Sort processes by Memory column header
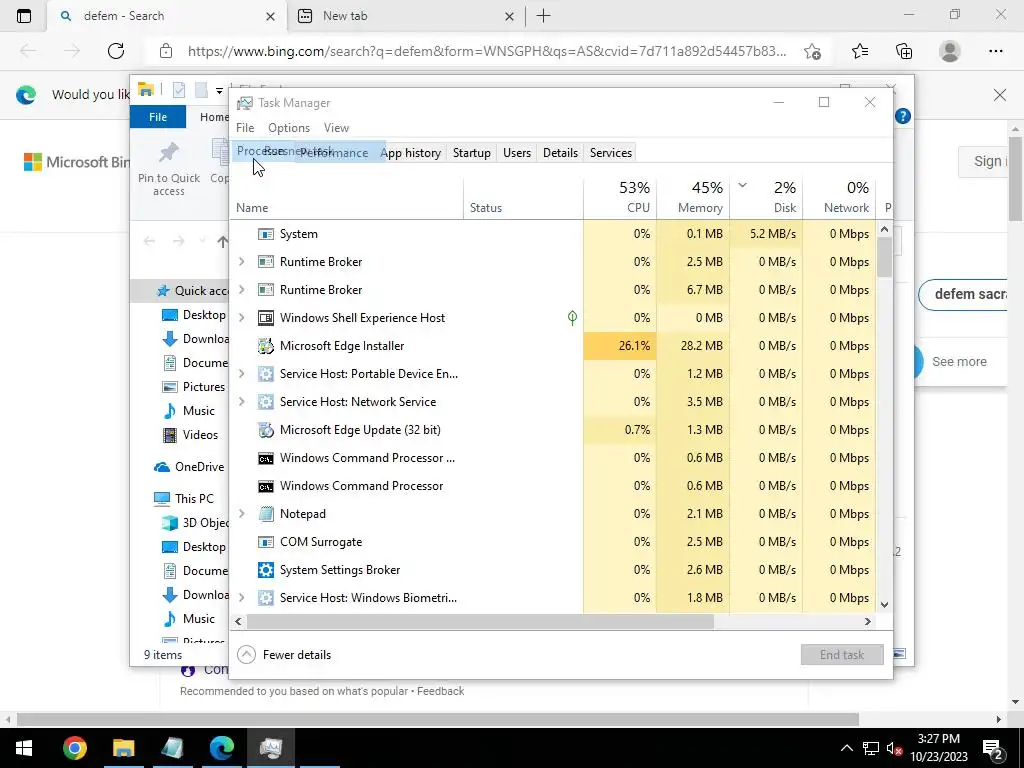The width and height of the screenshot is (1024, 768). tap(693, 198)
